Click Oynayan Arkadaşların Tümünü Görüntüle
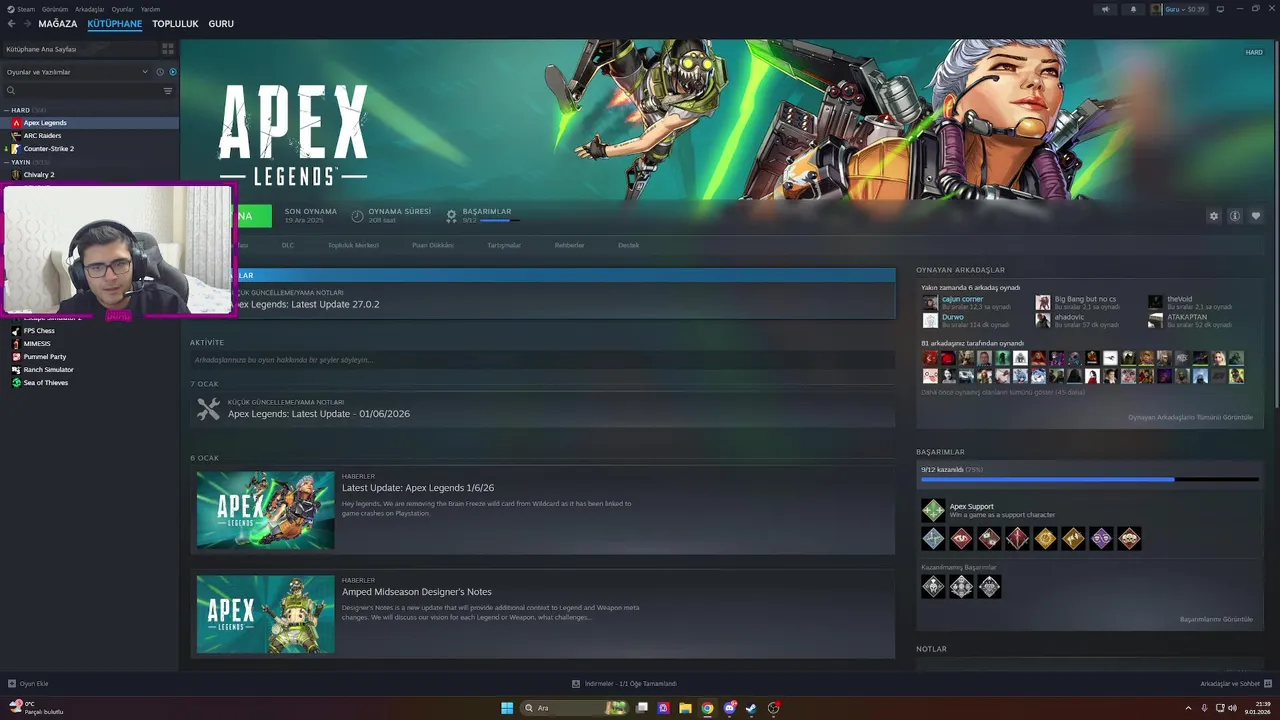Viewport: 1280px width, 720px height. (x=1190, y=417)
